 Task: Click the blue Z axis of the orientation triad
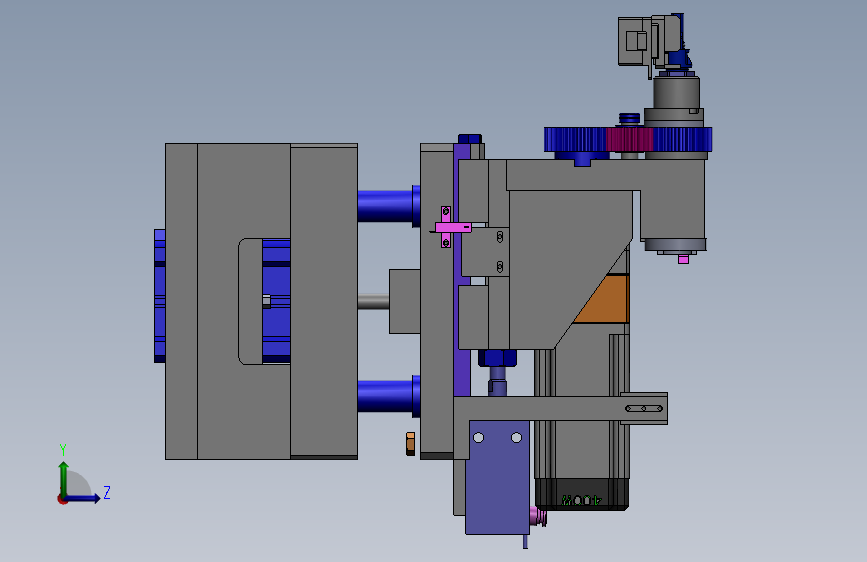[83, 498]
